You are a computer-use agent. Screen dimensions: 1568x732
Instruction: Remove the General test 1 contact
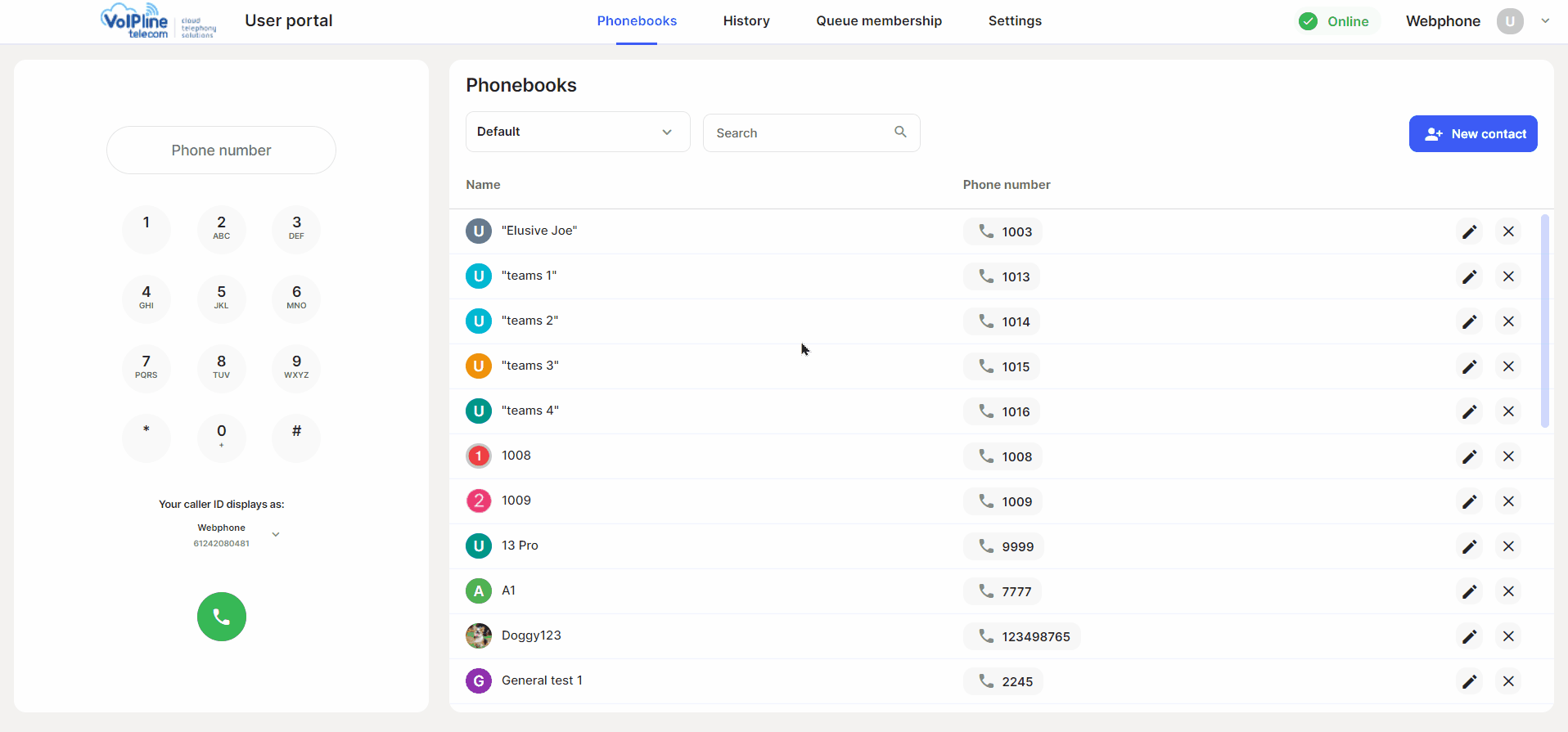pos(1508,681)
